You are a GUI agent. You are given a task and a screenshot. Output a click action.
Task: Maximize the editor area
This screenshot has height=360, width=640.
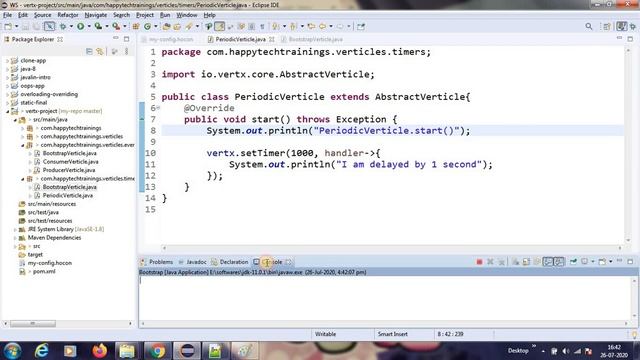(x=630, y=39)
